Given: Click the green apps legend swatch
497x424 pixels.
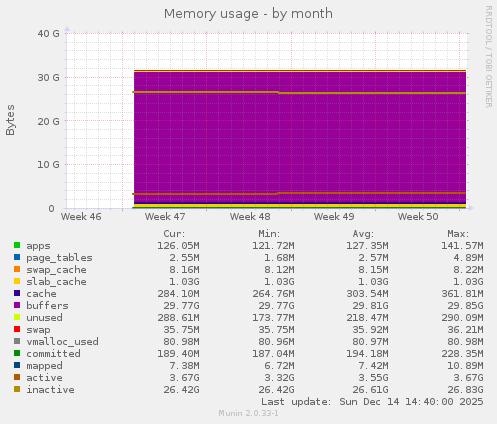Looking at the screenshot, I should (x=17, y=245).
